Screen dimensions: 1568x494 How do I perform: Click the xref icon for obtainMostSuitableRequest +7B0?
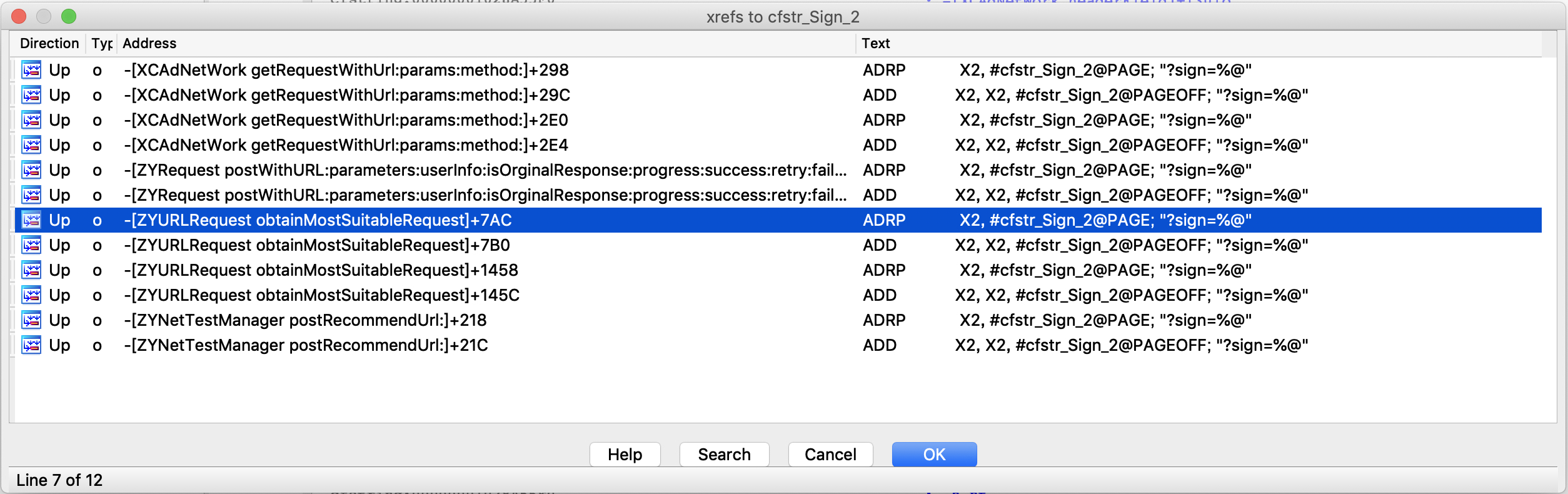[x=31, y=245]
